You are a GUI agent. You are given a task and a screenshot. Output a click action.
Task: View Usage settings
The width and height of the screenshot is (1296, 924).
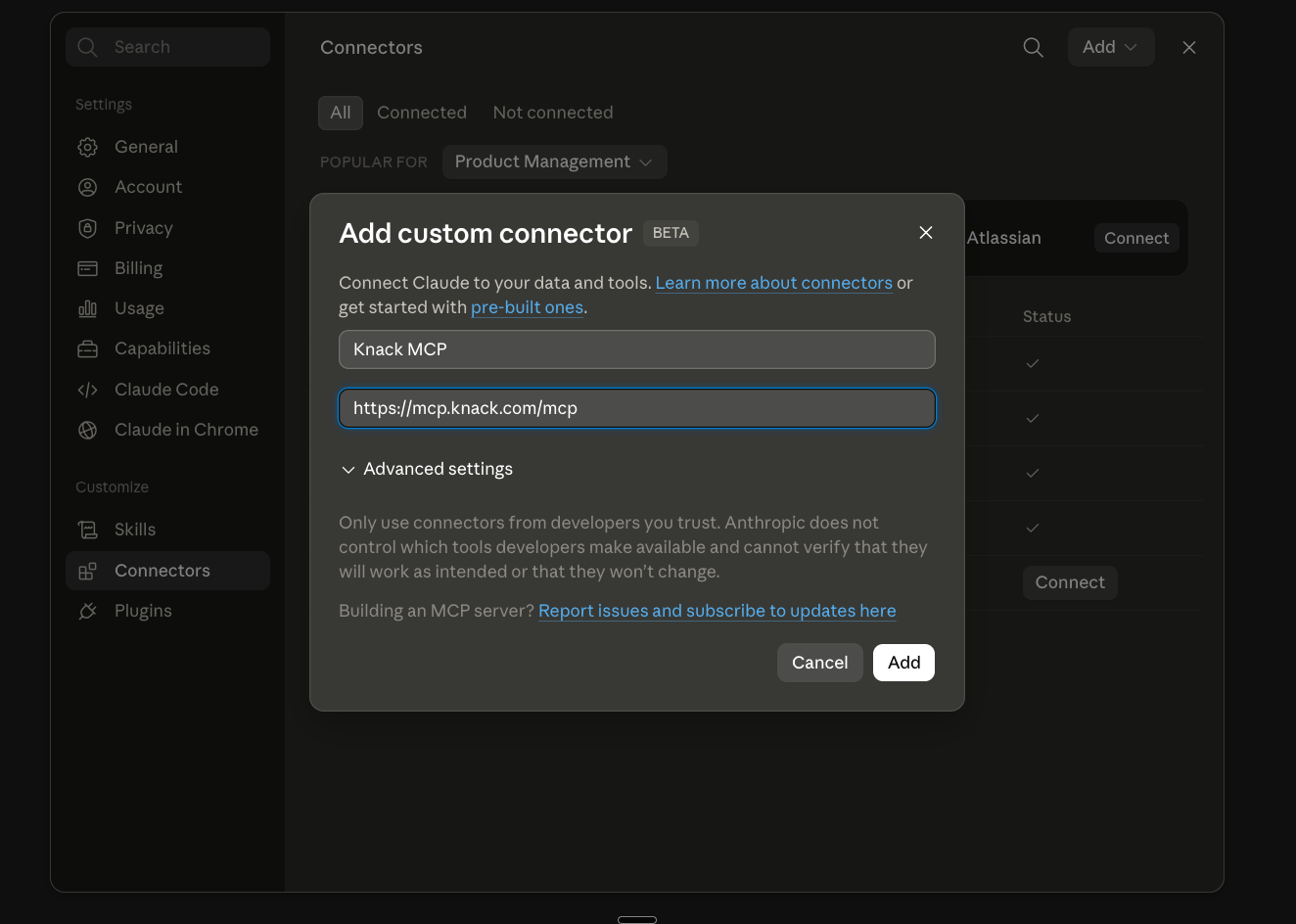coord(167,308)
